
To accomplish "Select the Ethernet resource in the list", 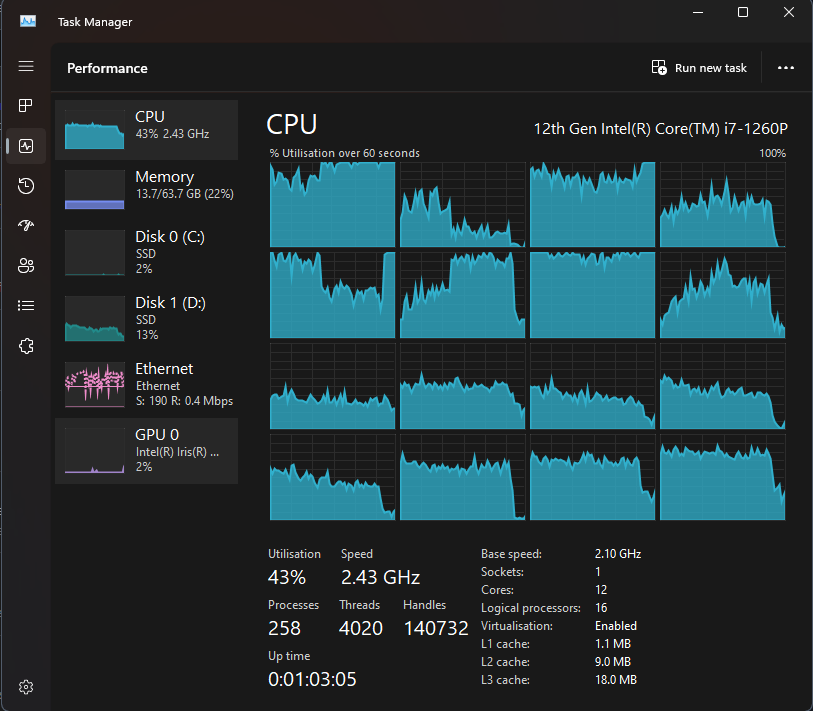I will [x=147, y=384].
